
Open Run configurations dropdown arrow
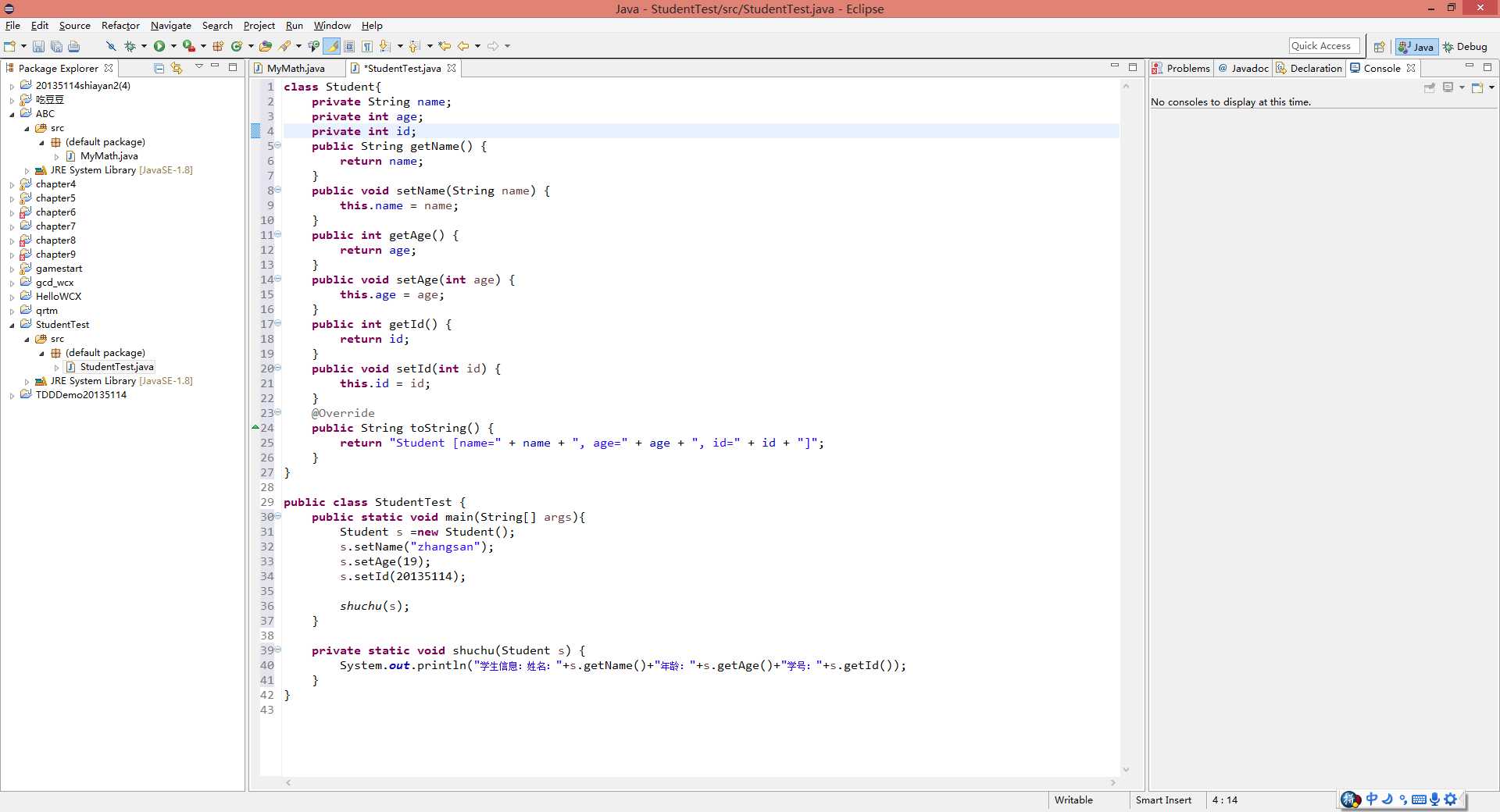click(173, 47)
